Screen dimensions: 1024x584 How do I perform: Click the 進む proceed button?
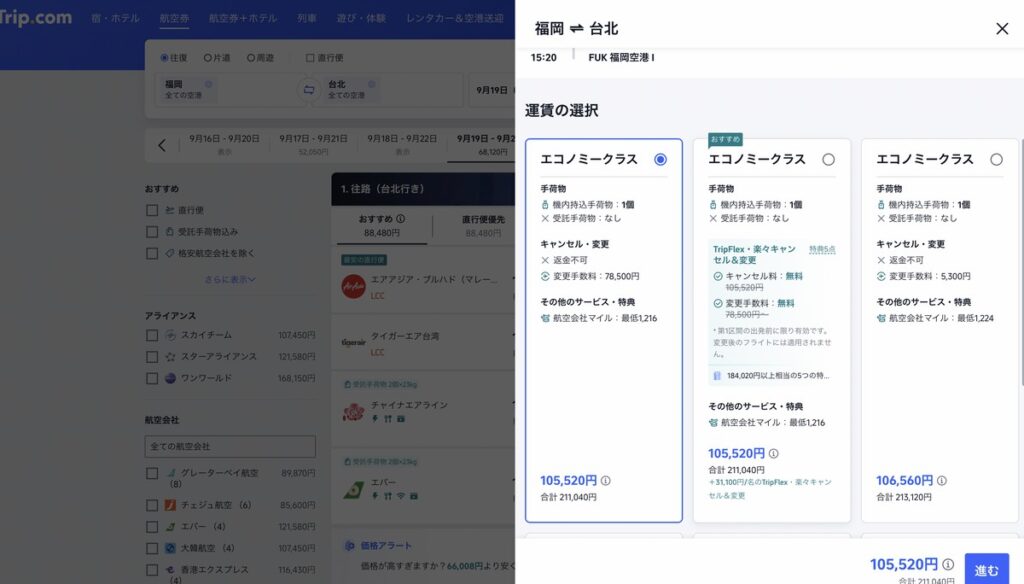pyautogui.click(x=986, y=569)
